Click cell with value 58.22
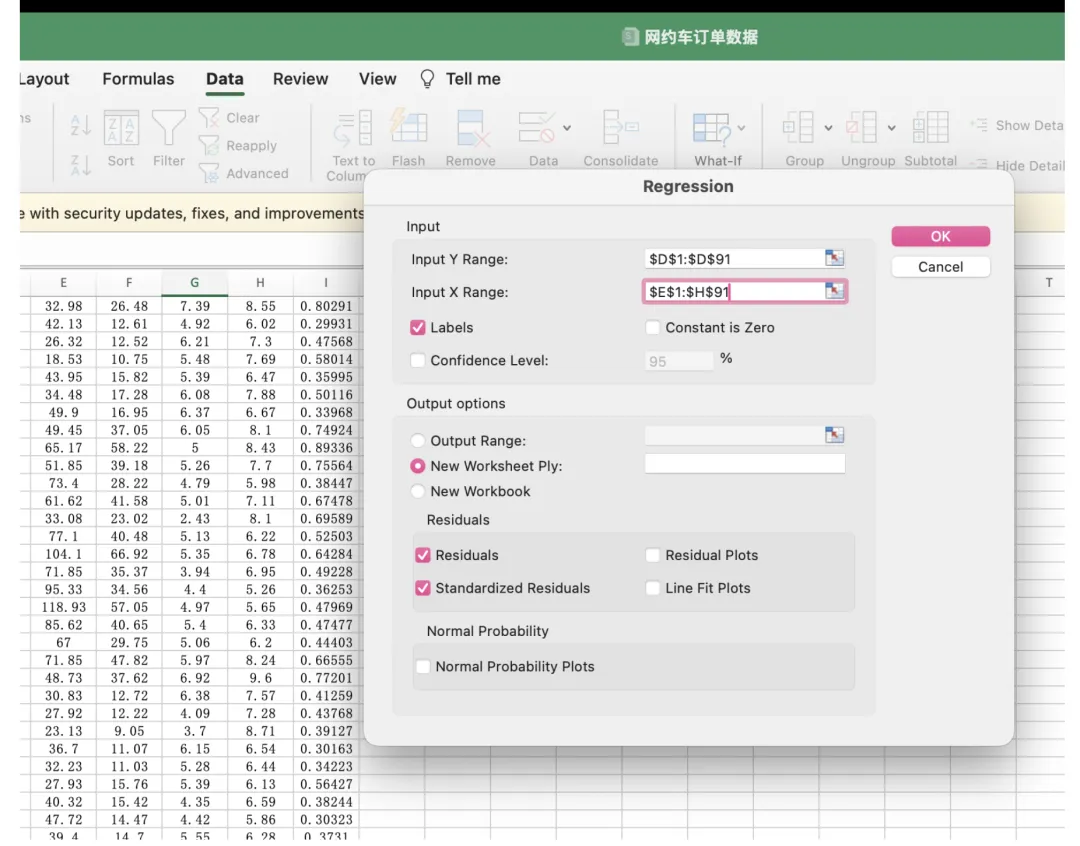1080x846 pixels. 129,448
